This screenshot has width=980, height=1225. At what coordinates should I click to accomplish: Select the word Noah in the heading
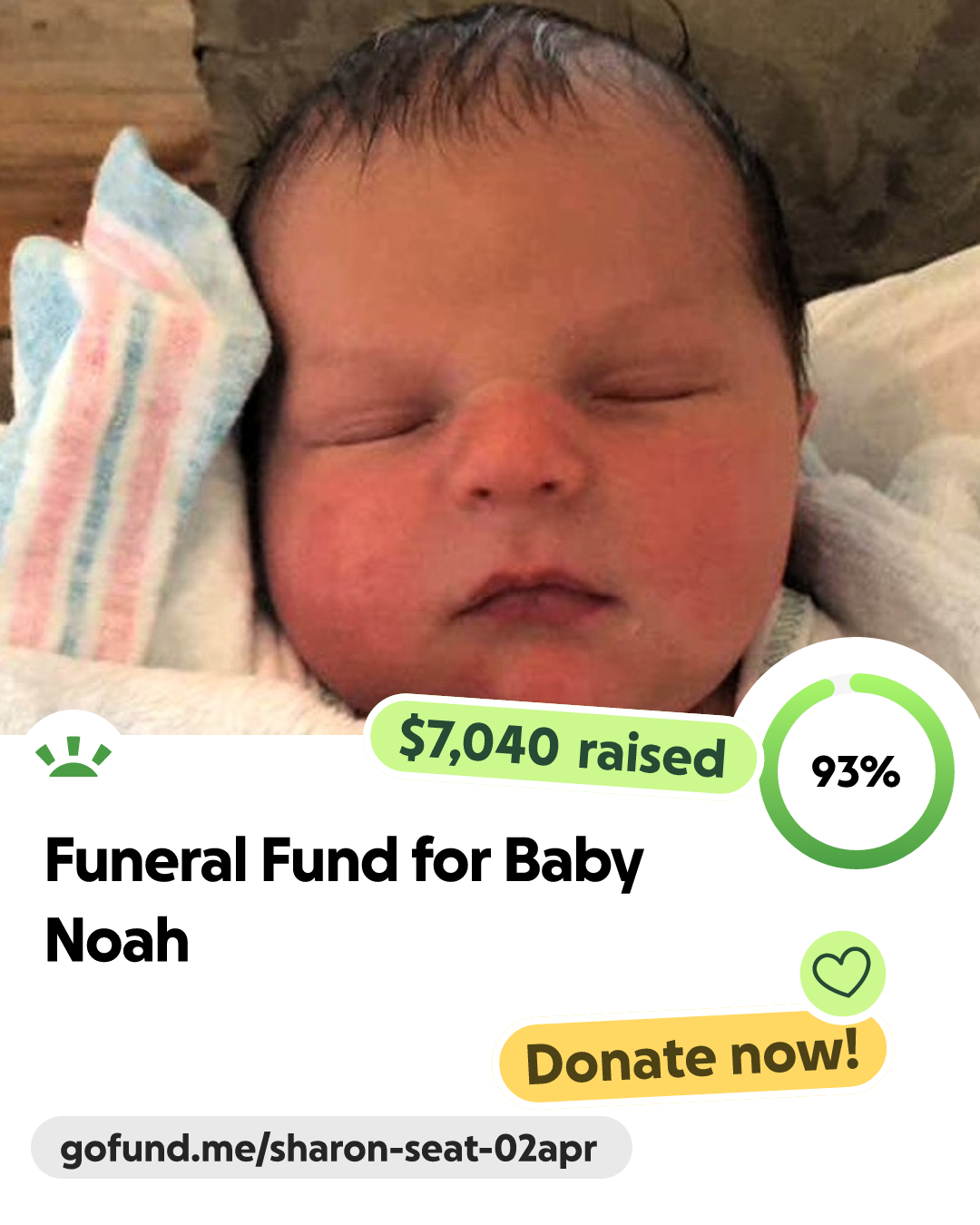tap(117, 940)
